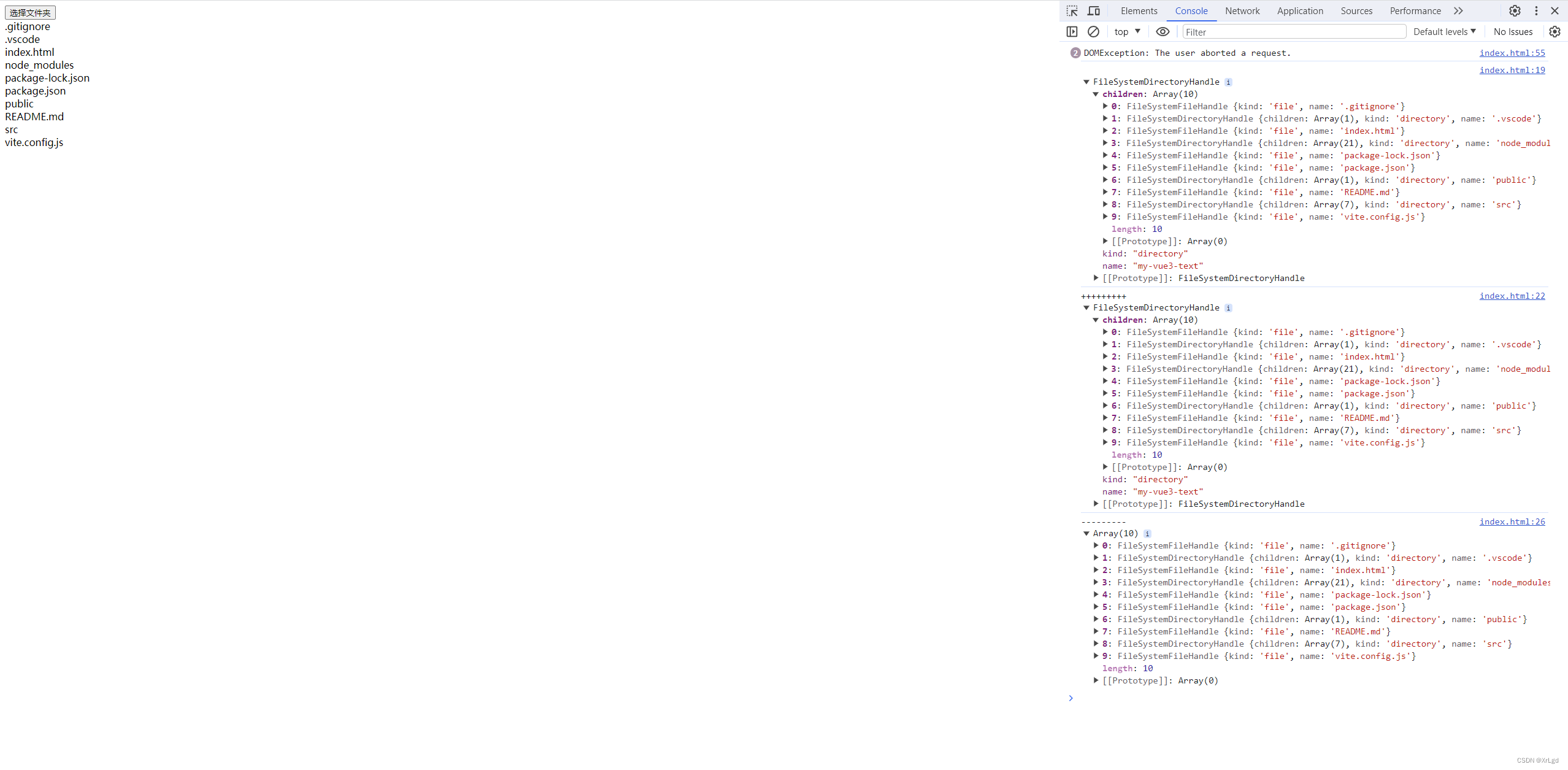
Task: Click the more tabs double-chevron icon
Action: click(1458, 11)
